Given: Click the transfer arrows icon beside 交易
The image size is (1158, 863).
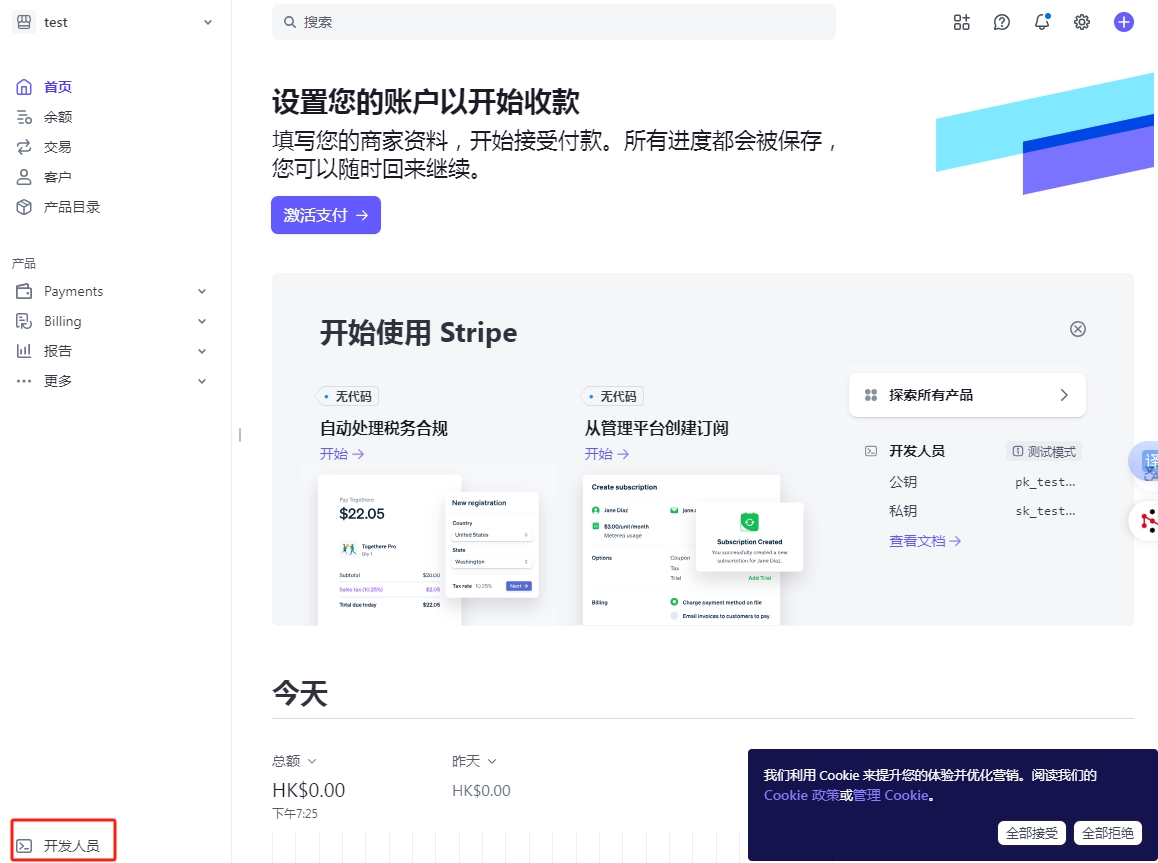Looking at the screenshot, I should point(24,147).
